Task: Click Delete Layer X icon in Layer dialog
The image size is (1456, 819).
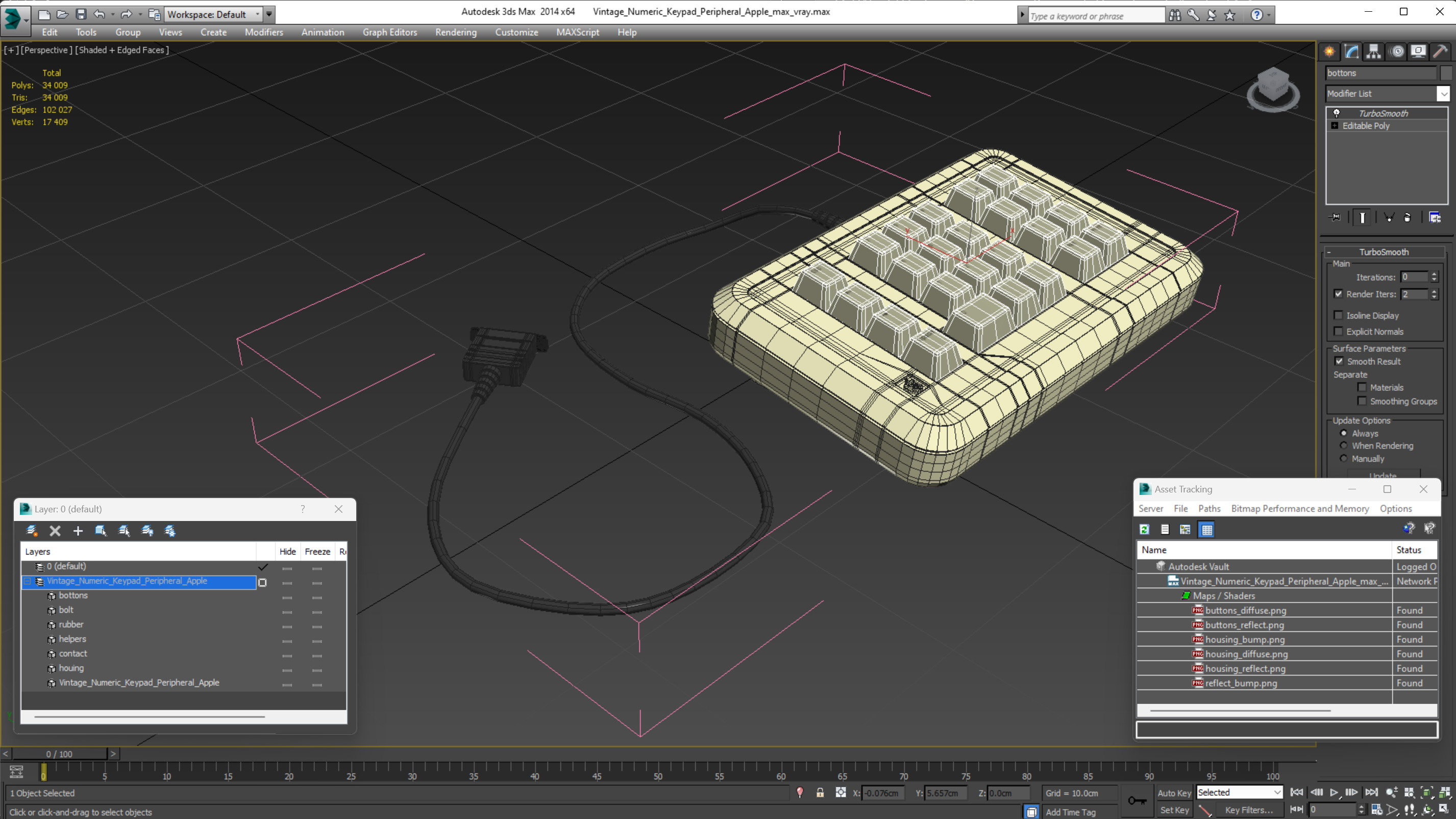Action: (55, 530)
